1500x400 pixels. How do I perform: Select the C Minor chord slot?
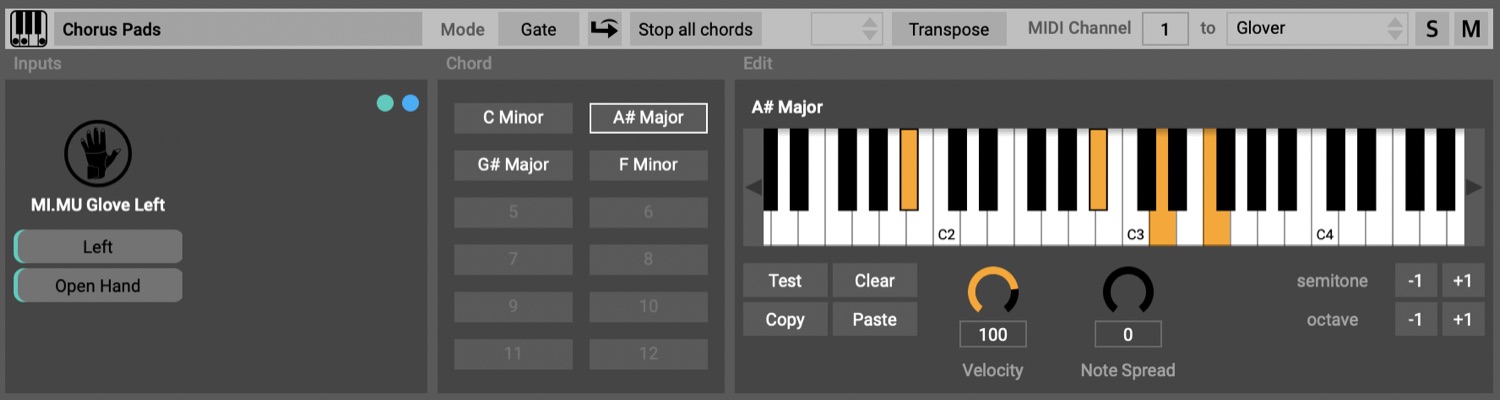[513, 117]
